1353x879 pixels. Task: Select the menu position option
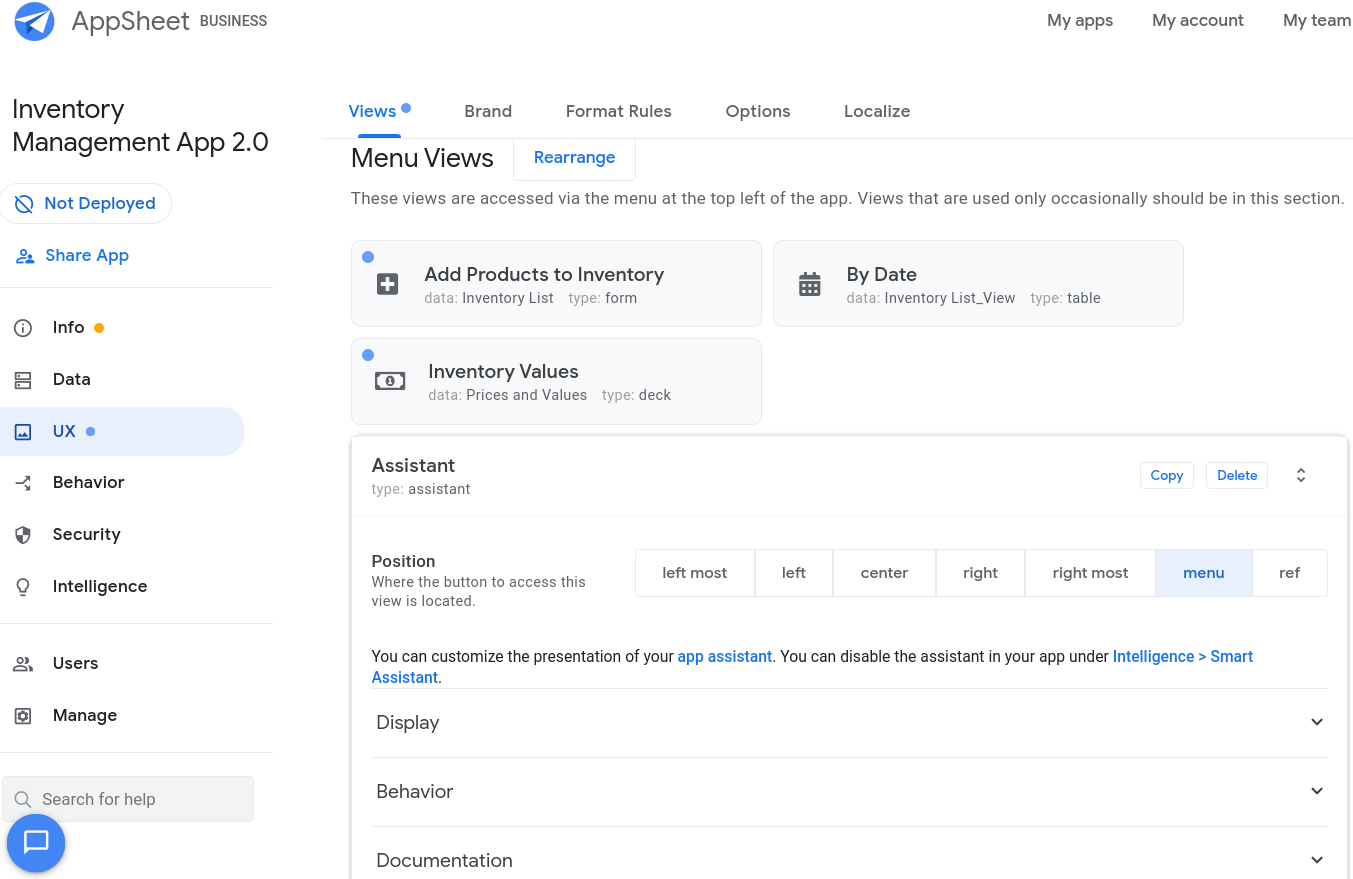[1204, 573]
